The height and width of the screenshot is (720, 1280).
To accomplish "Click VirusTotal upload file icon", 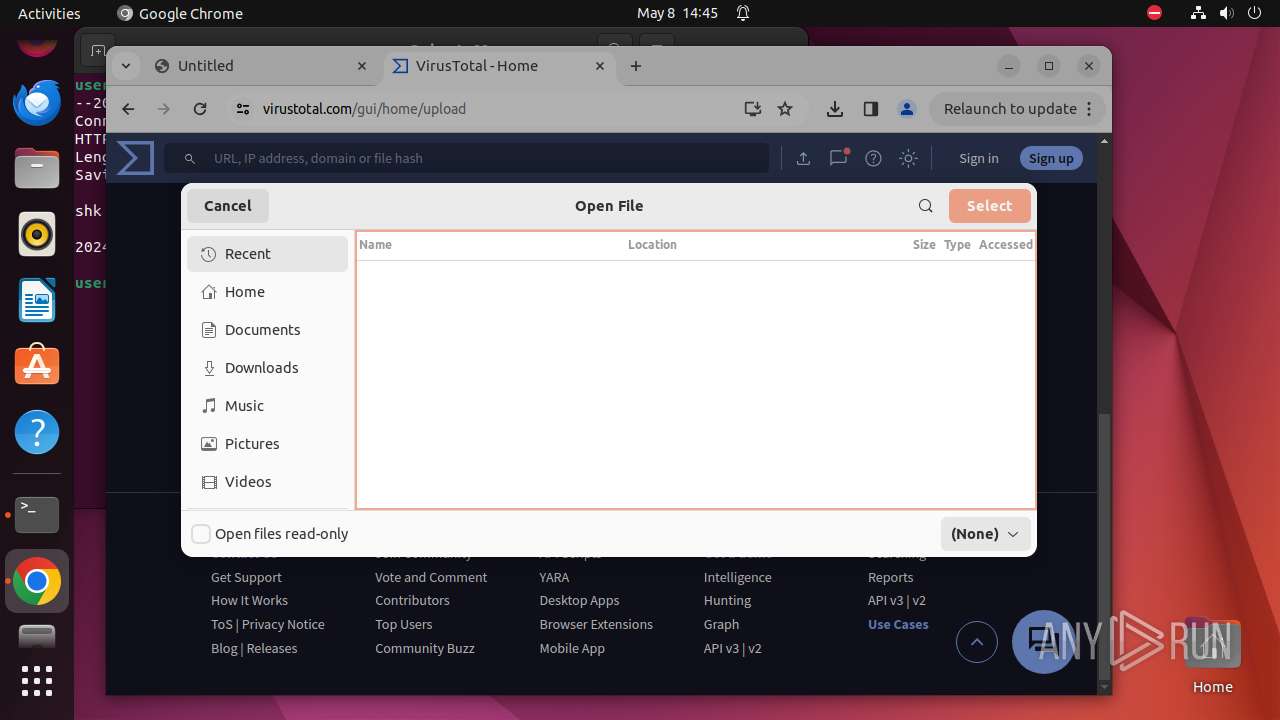I will pyautogui.click(x=803, y=158).
